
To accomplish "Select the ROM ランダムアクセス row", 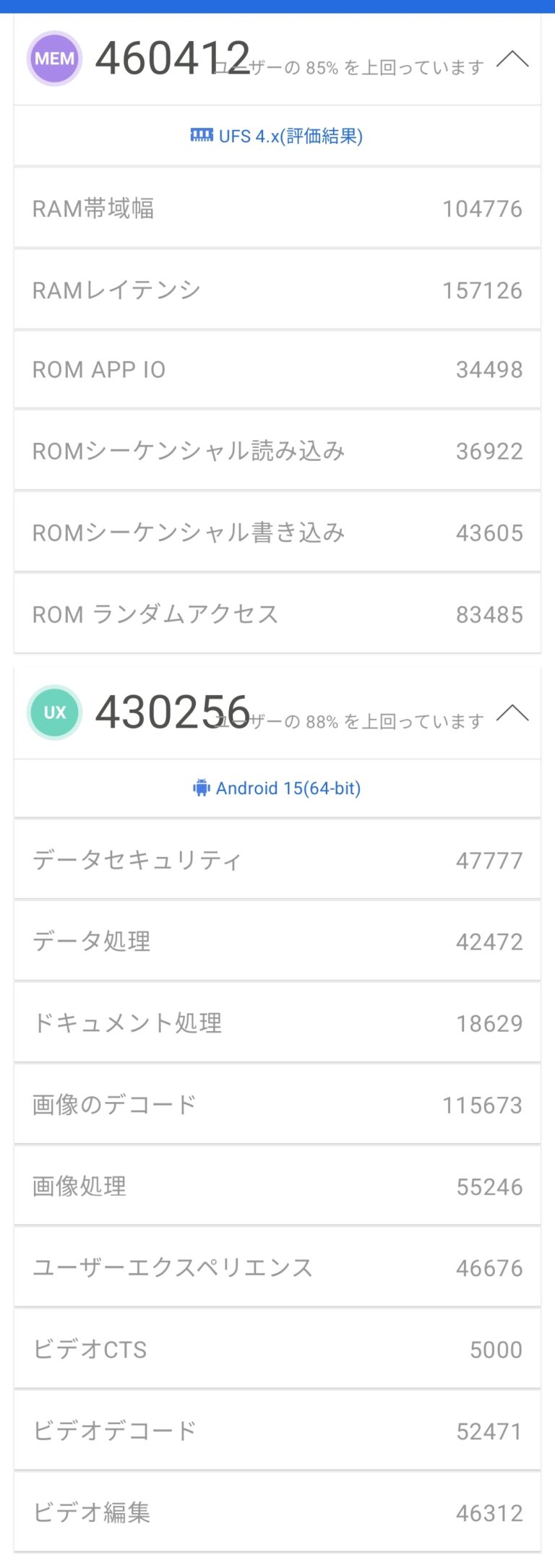I will [x=277, y=615].
